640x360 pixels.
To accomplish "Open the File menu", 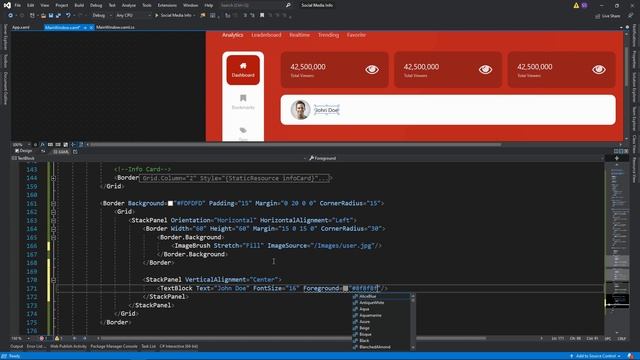I will click(18, 5).
